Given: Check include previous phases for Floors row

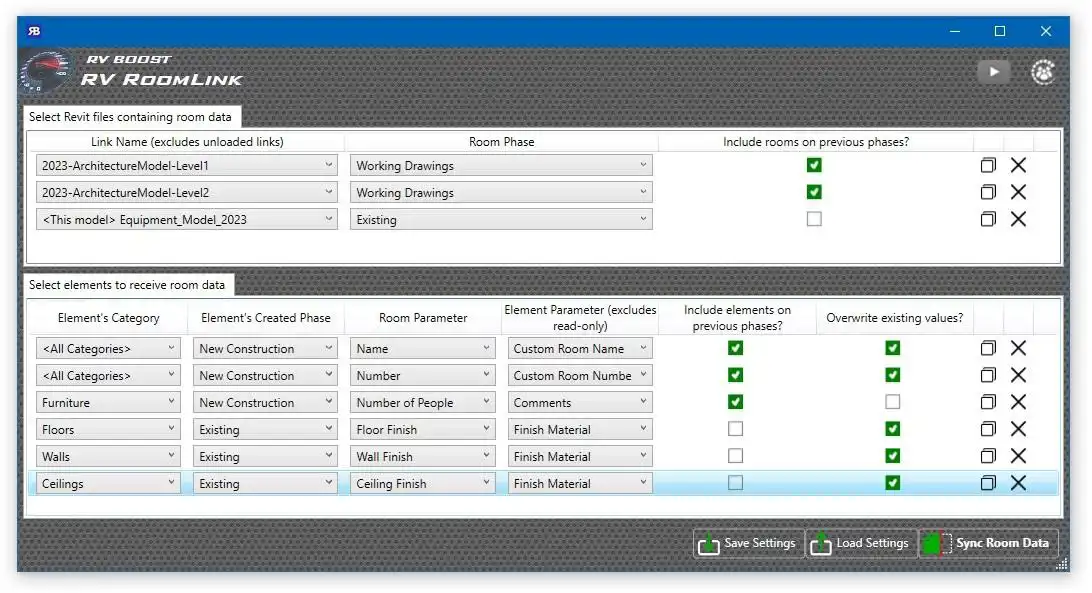Looking at the screenshot, I should [x=735, y=429].
